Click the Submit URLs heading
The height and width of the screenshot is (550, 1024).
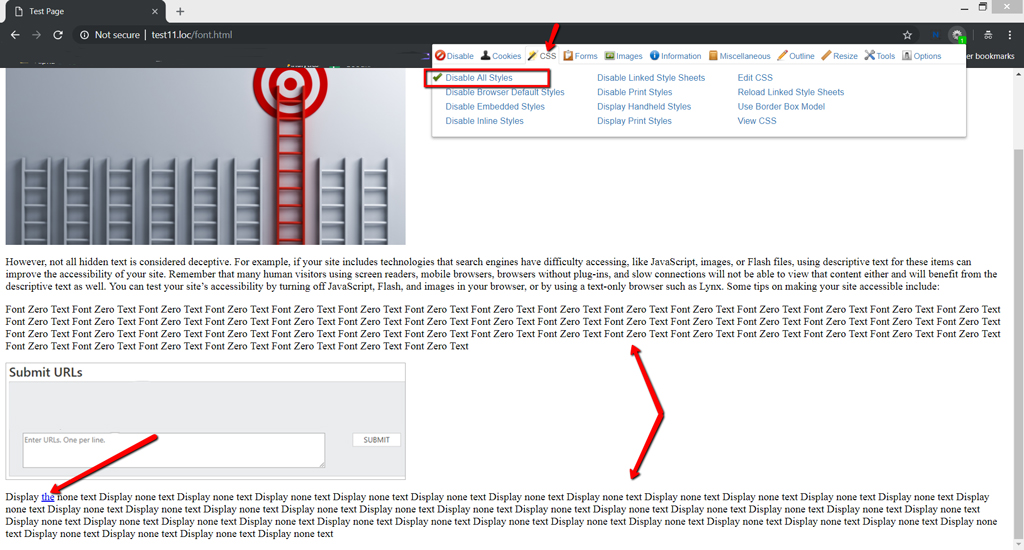click(46, 372)
